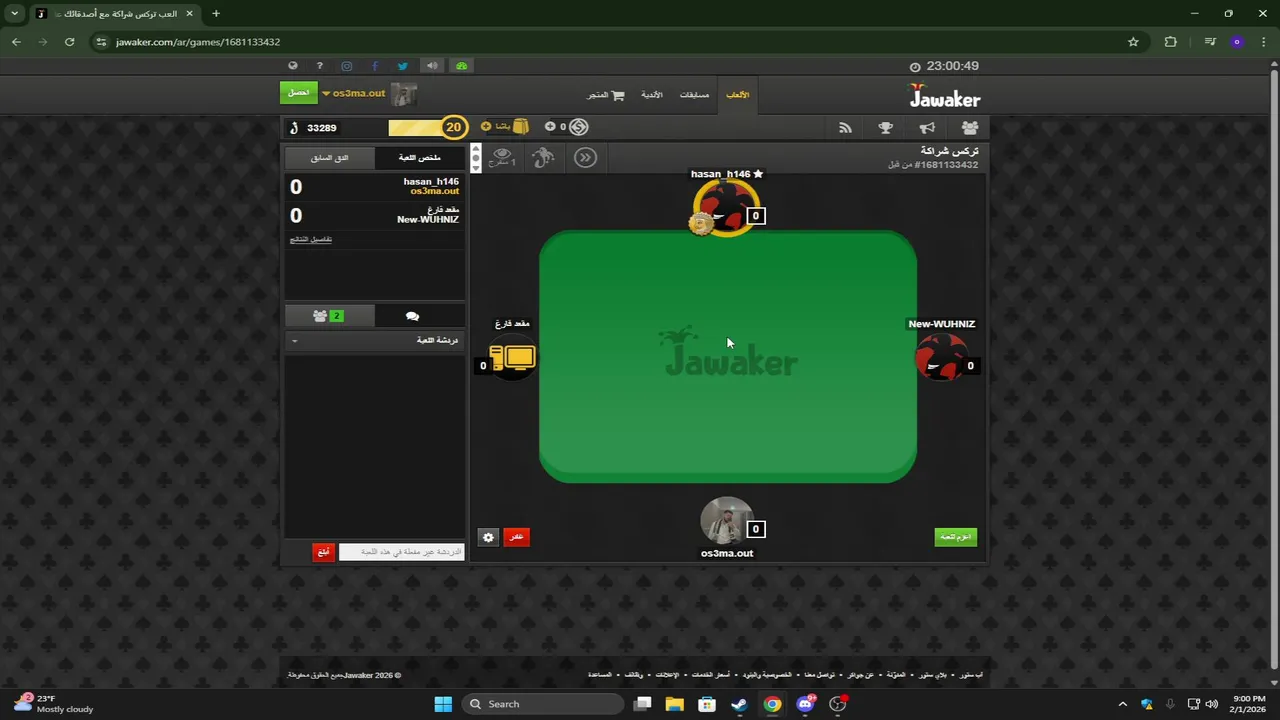
Task: Select the الألعاب games tab
Action: click(x=737, y=95)
